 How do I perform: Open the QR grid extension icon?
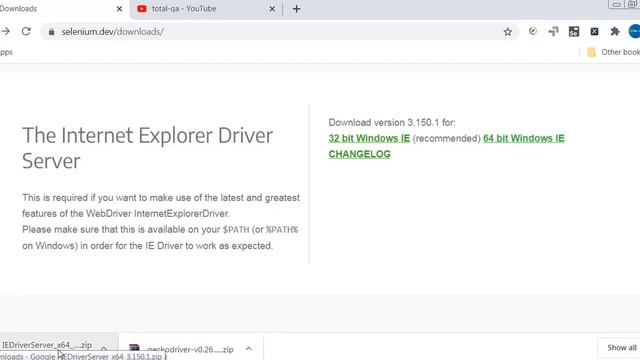pyautogui.click(x=574, y=31)
